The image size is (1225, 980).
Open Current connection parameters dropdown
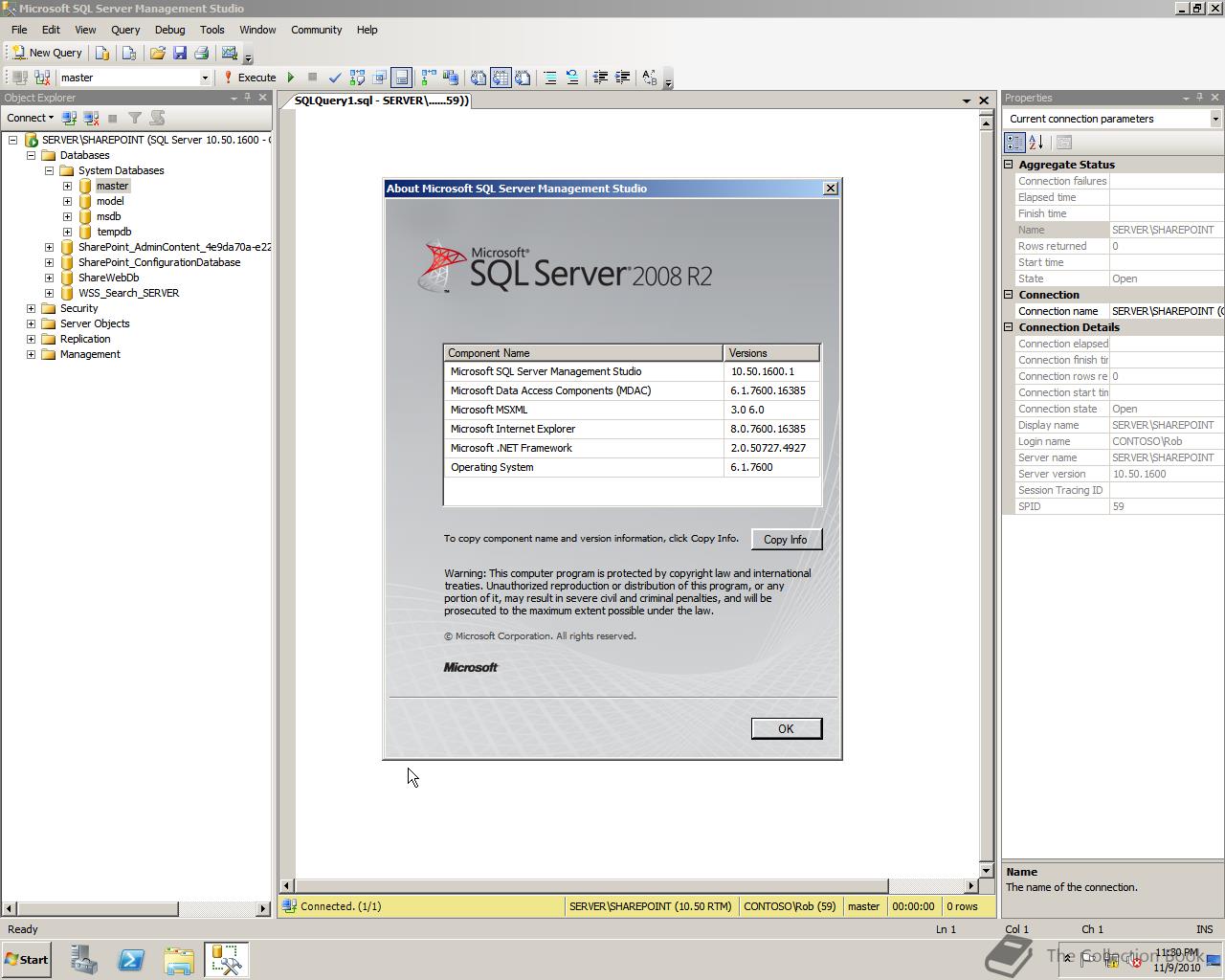[x=1214, y=119]
